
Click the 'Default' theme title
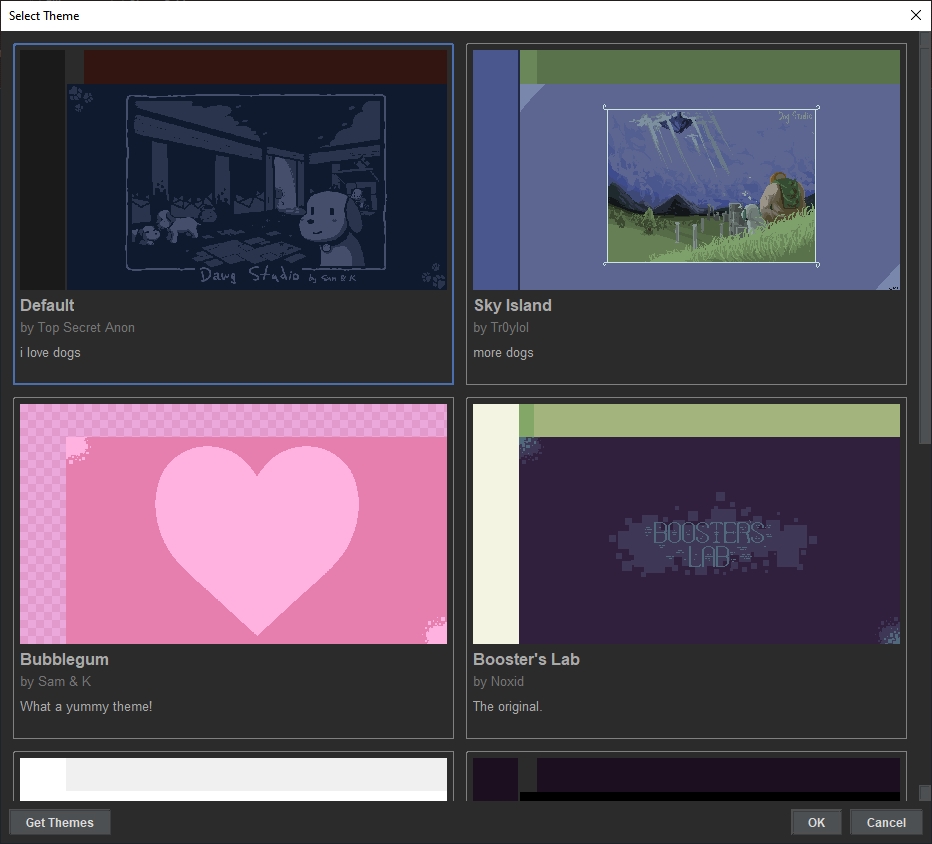click(47, 306)
